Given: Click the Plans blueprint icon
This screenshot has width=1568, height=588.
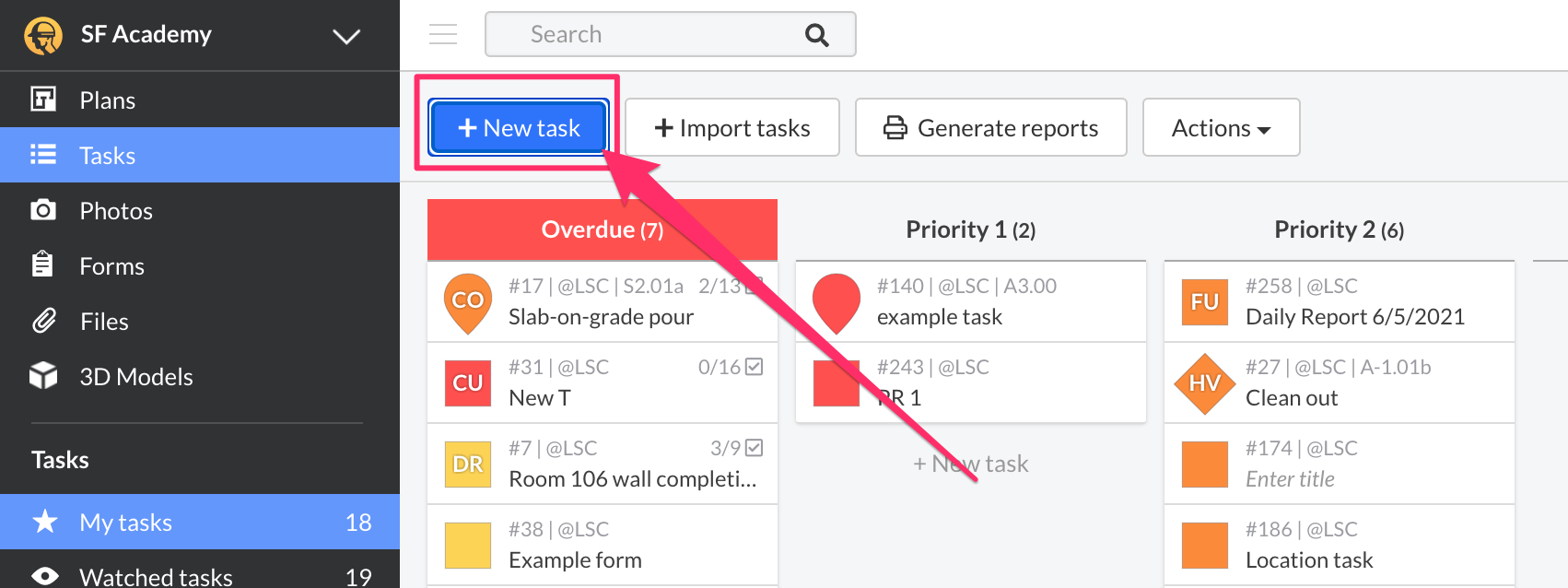Looking at the screenshot, I should [43, 100].
